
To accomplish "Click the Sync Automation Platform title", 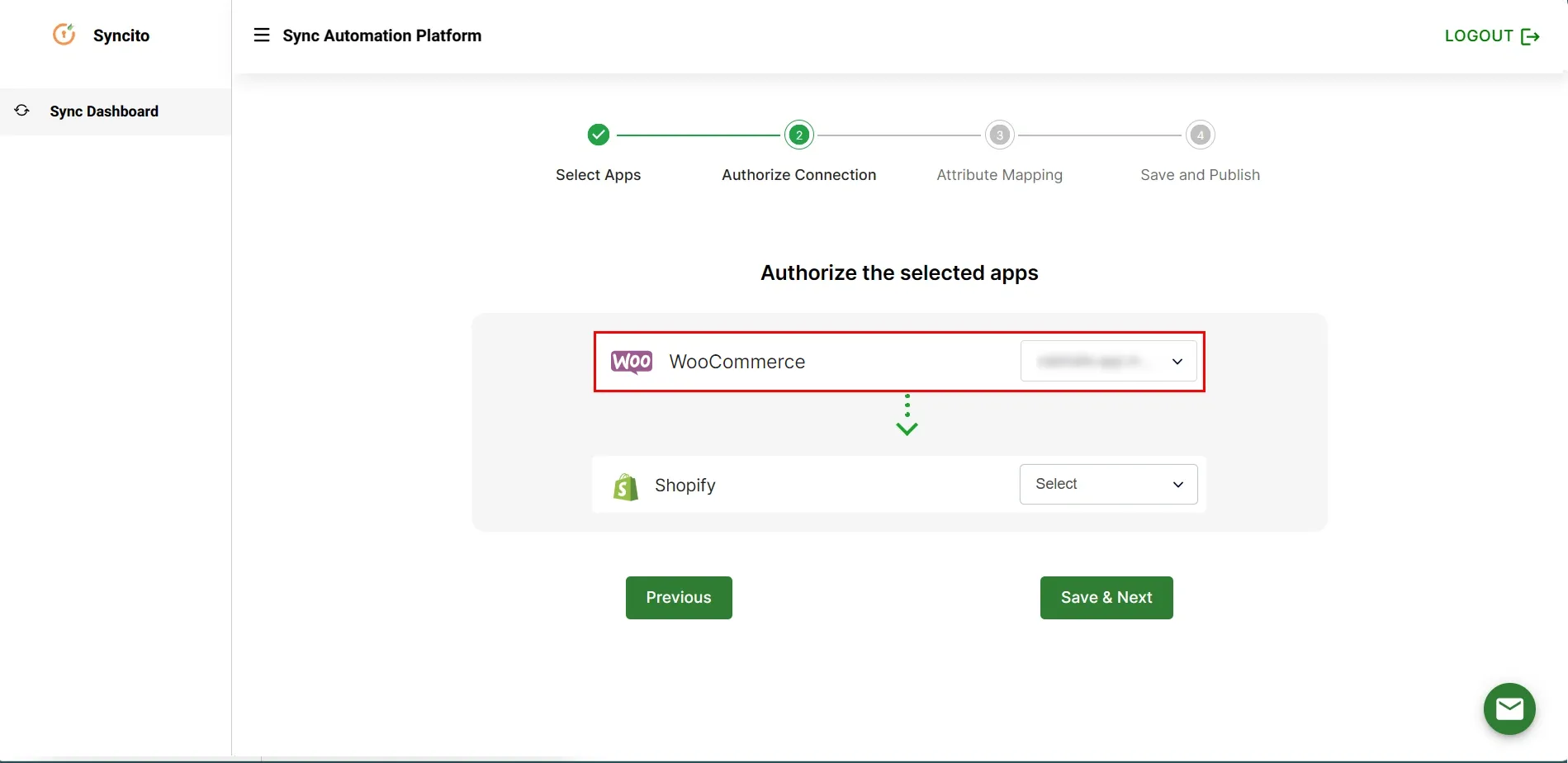I will (382, 35).
